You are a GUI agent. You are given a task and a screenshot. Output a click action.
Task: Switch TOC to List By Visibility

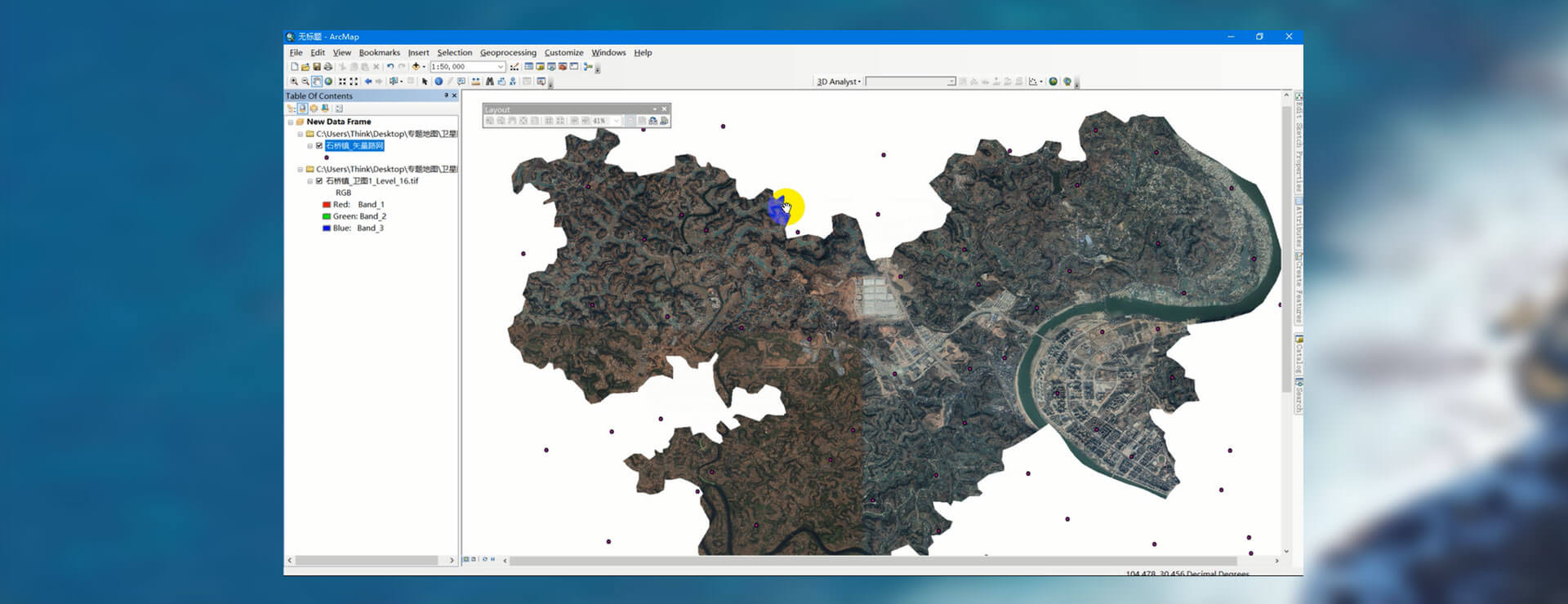[314, 109]
